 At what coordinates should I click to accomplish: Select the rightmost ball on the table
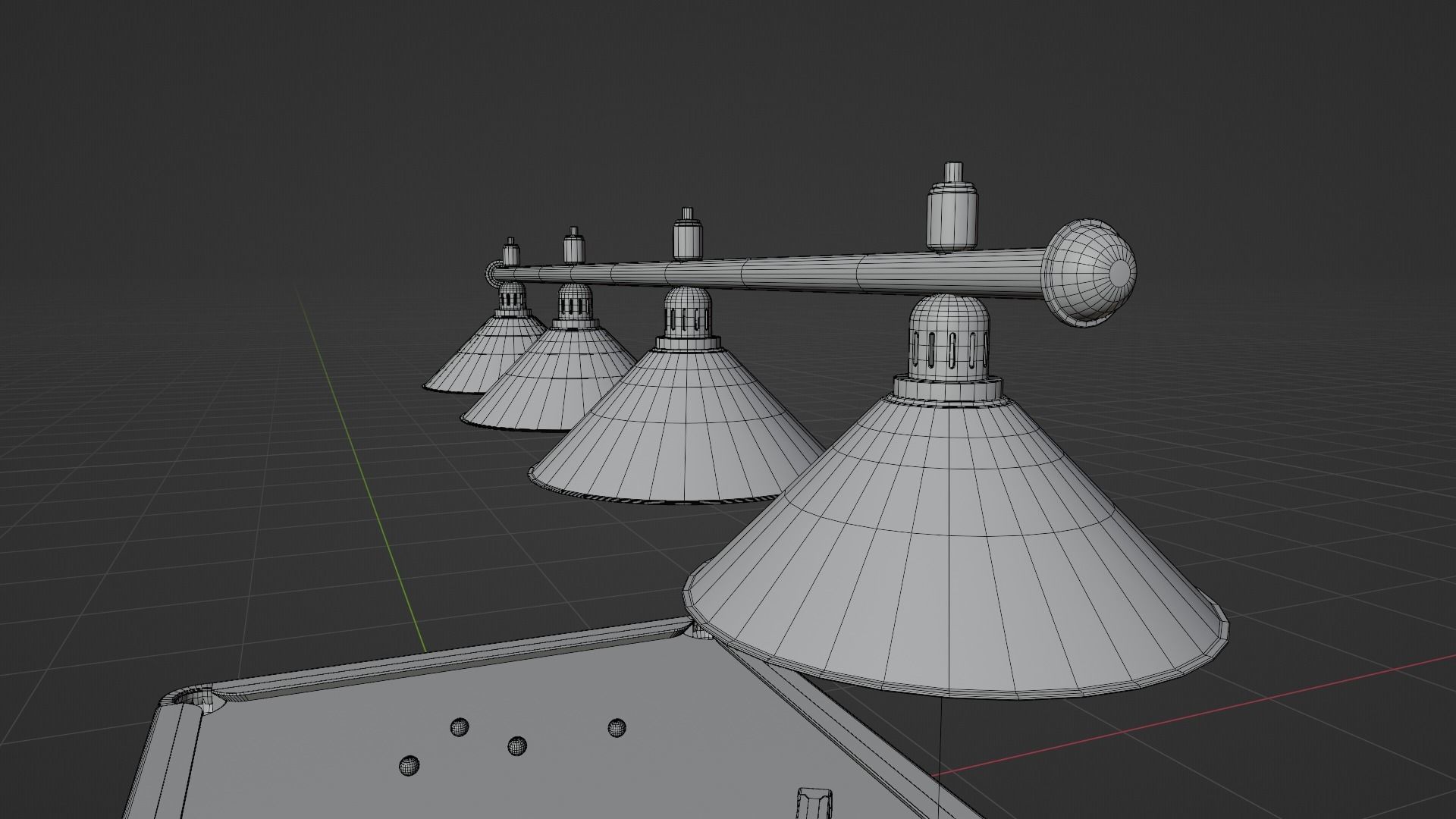tap(617, 728)
